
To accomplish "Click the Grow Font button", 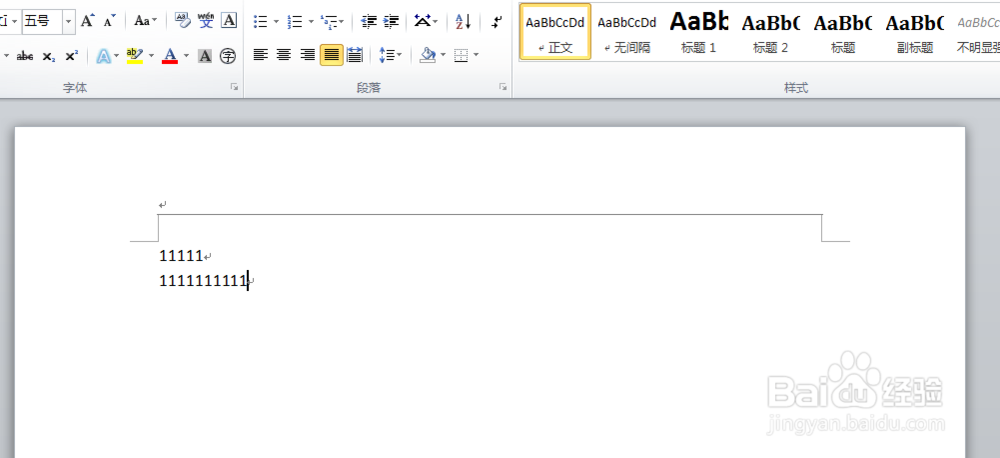I will (88, 20).
